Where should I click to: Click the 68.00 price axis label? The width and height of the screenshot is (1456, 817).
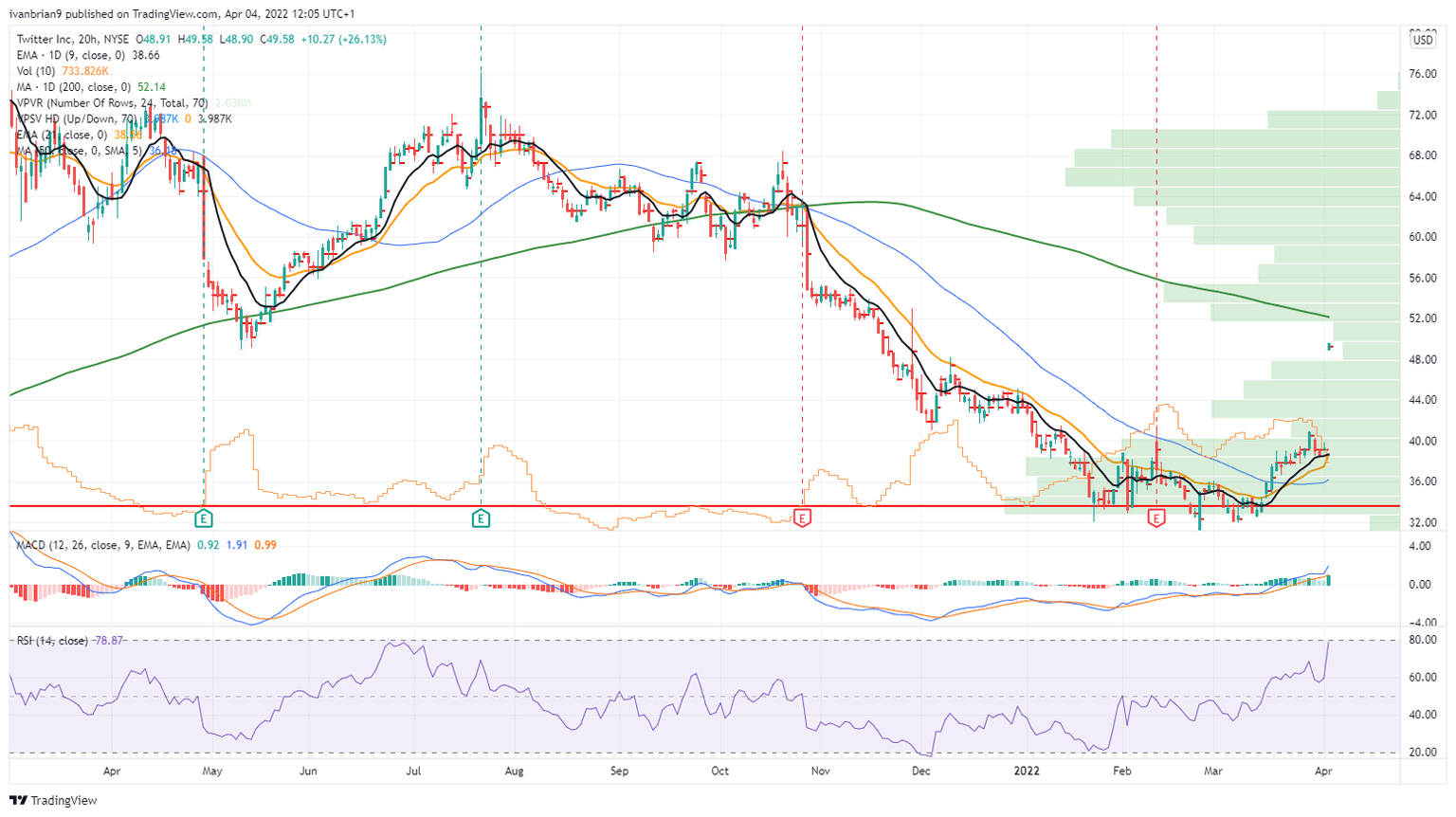pos(1423,155)
